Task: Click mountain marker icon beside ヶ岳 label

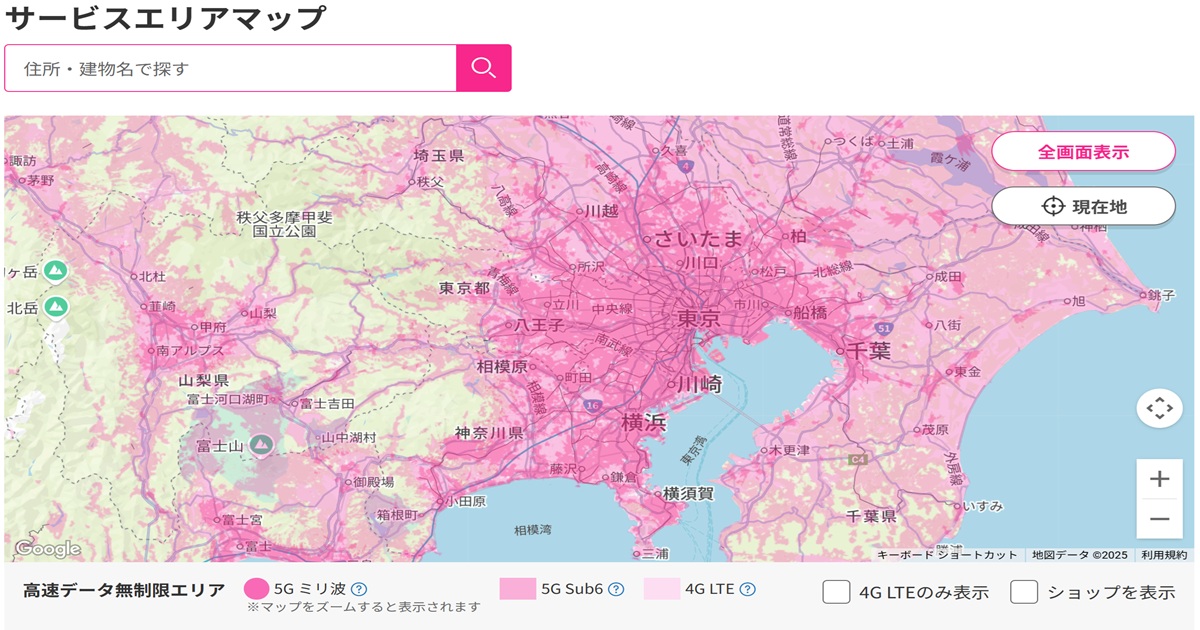Action: point(56,270)
